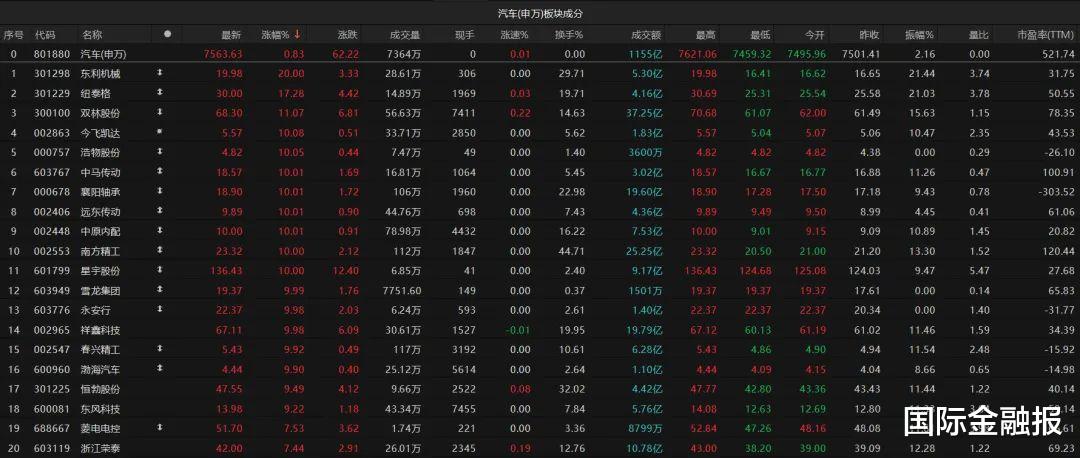The image size is (1080, 458).
Task: Click the marker icon in 远东传动 row
Action: pyautogui.click(x=160, y=211)
